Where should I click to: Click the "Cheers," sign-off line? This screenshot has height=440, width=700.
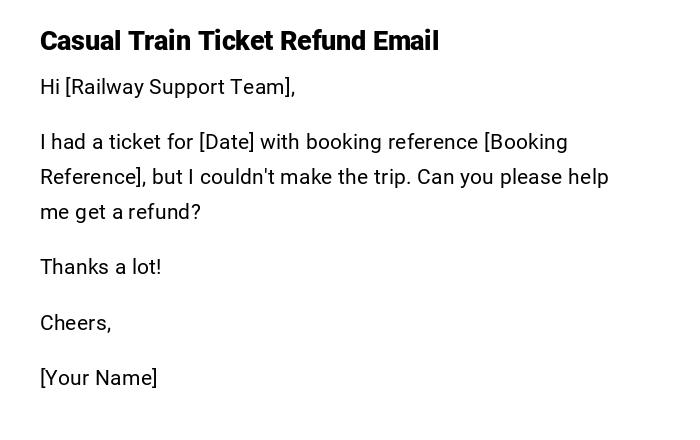pos(75,323)
